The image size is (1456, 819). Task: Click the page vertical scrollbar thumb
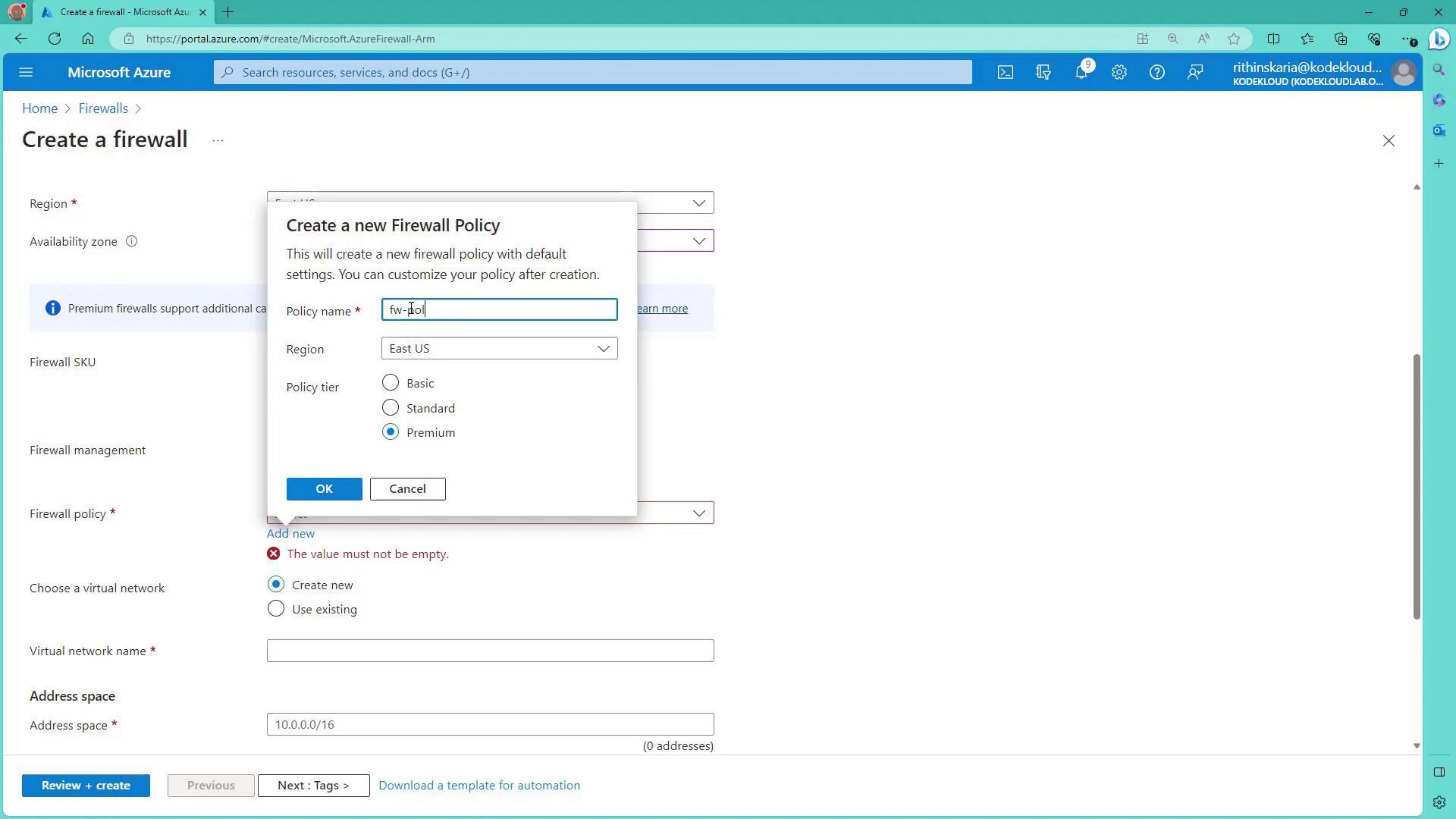pyautogui.click(x=1416, y=485)
